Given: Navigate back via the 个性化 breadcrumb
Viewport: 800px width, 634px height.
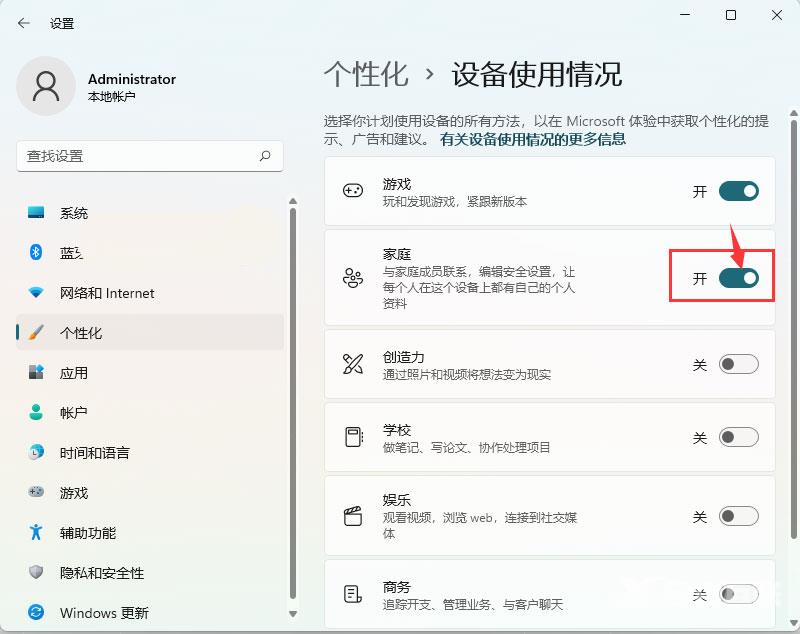Looking at the screenshot, I should point(366,74).
